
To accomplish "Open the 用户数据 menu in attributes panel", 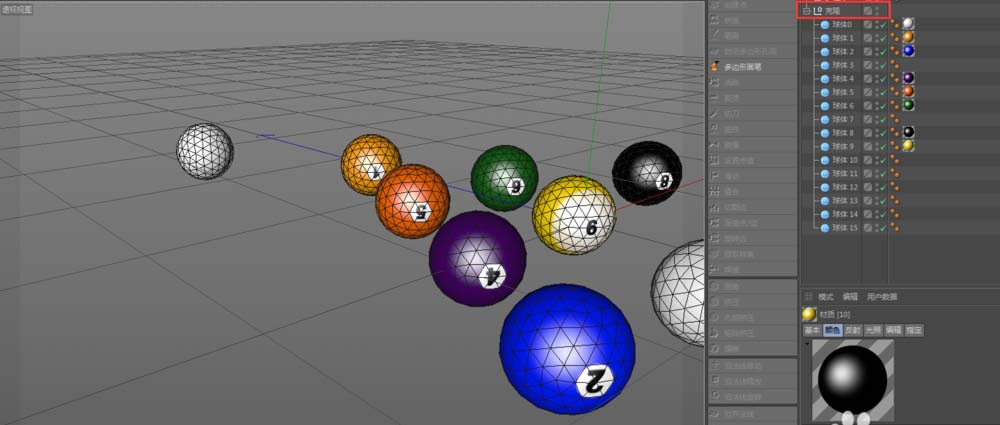I will tap(882, 297).
